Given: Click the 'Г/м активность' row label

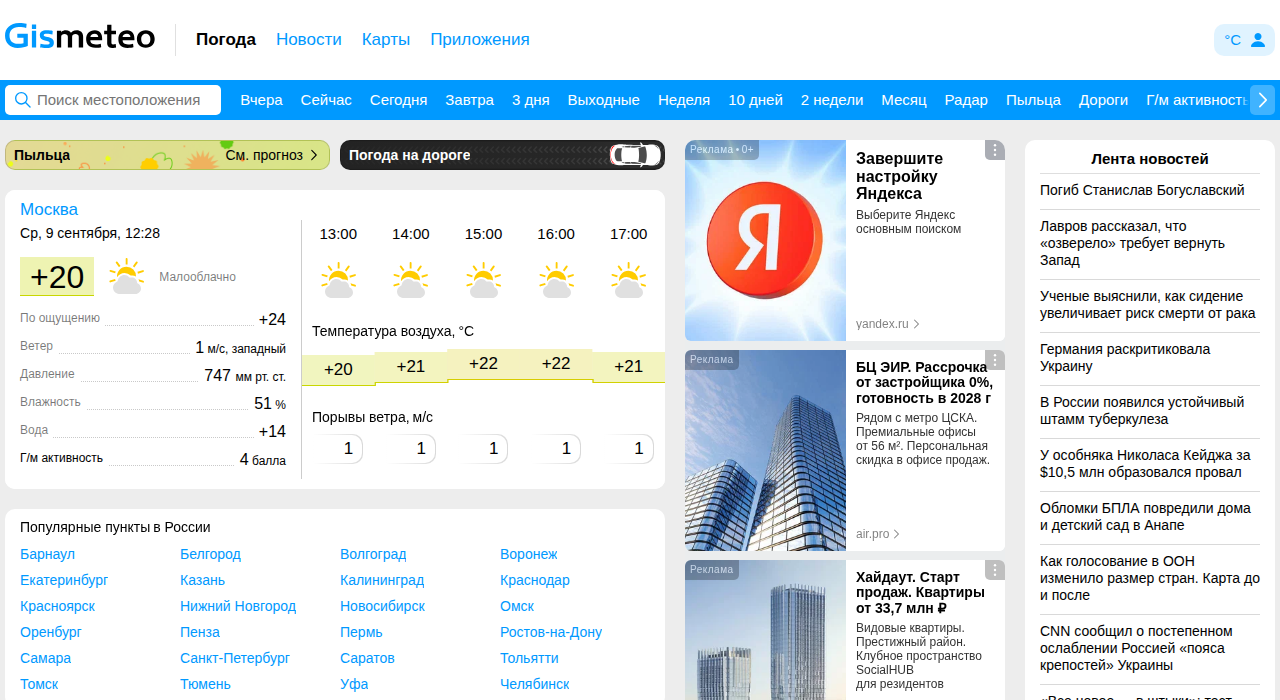Looking at the screenshot, I should (x=61, y=458).
